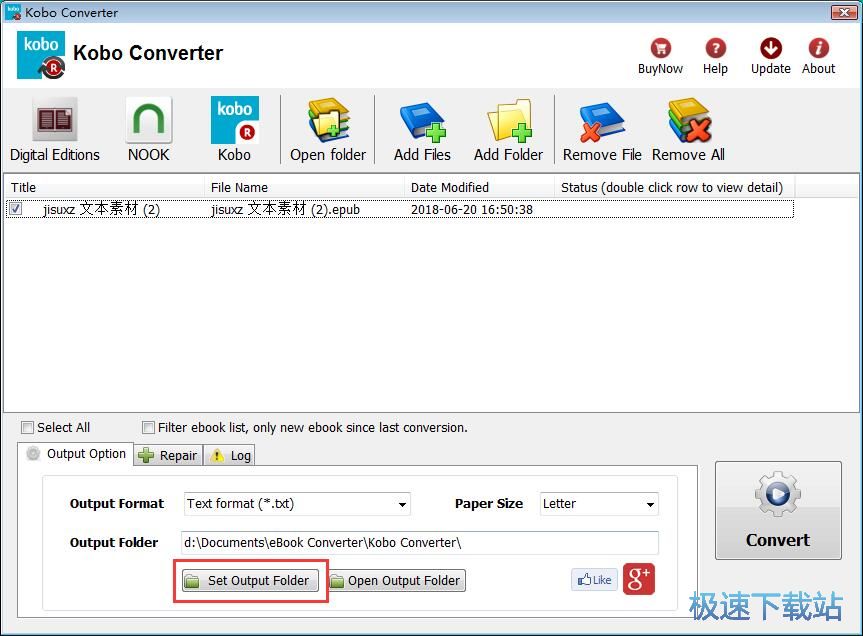
Task: Clear list with Remove All
Action: (688, 130)
